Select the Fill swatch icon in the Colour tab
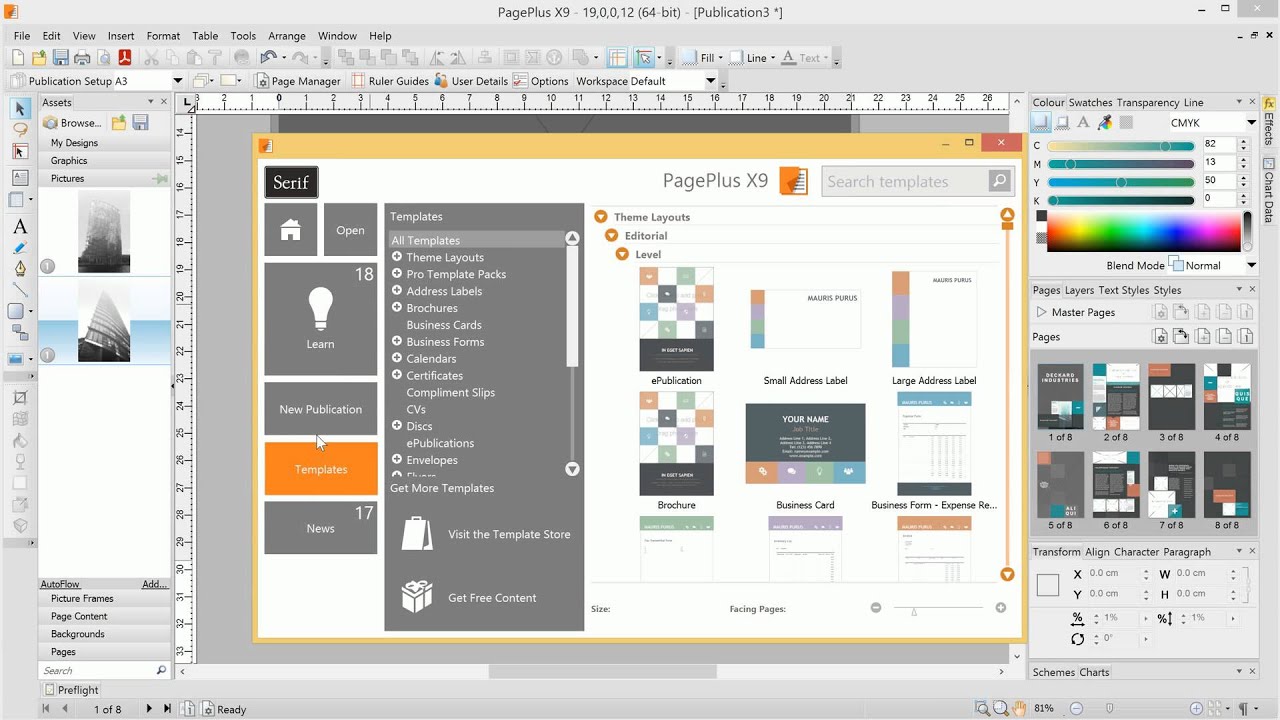 coord(1041,123)
